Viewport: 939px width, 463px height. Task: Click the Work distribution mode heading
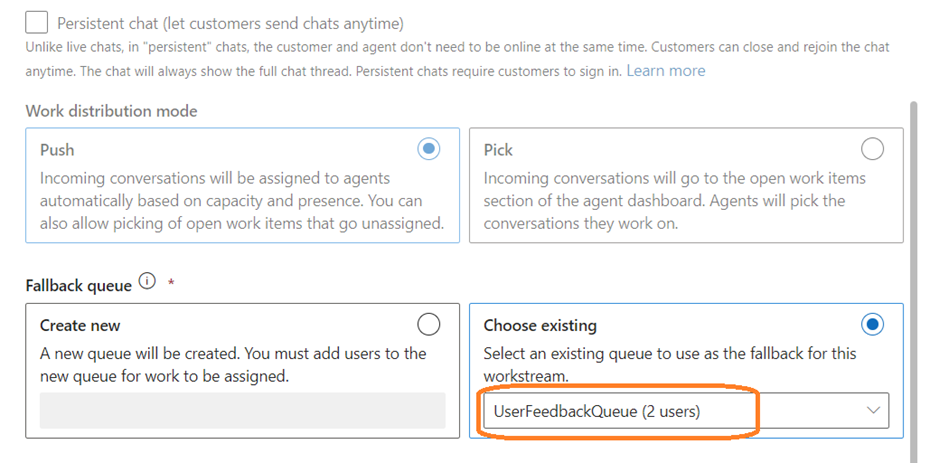tap(111, 111)
